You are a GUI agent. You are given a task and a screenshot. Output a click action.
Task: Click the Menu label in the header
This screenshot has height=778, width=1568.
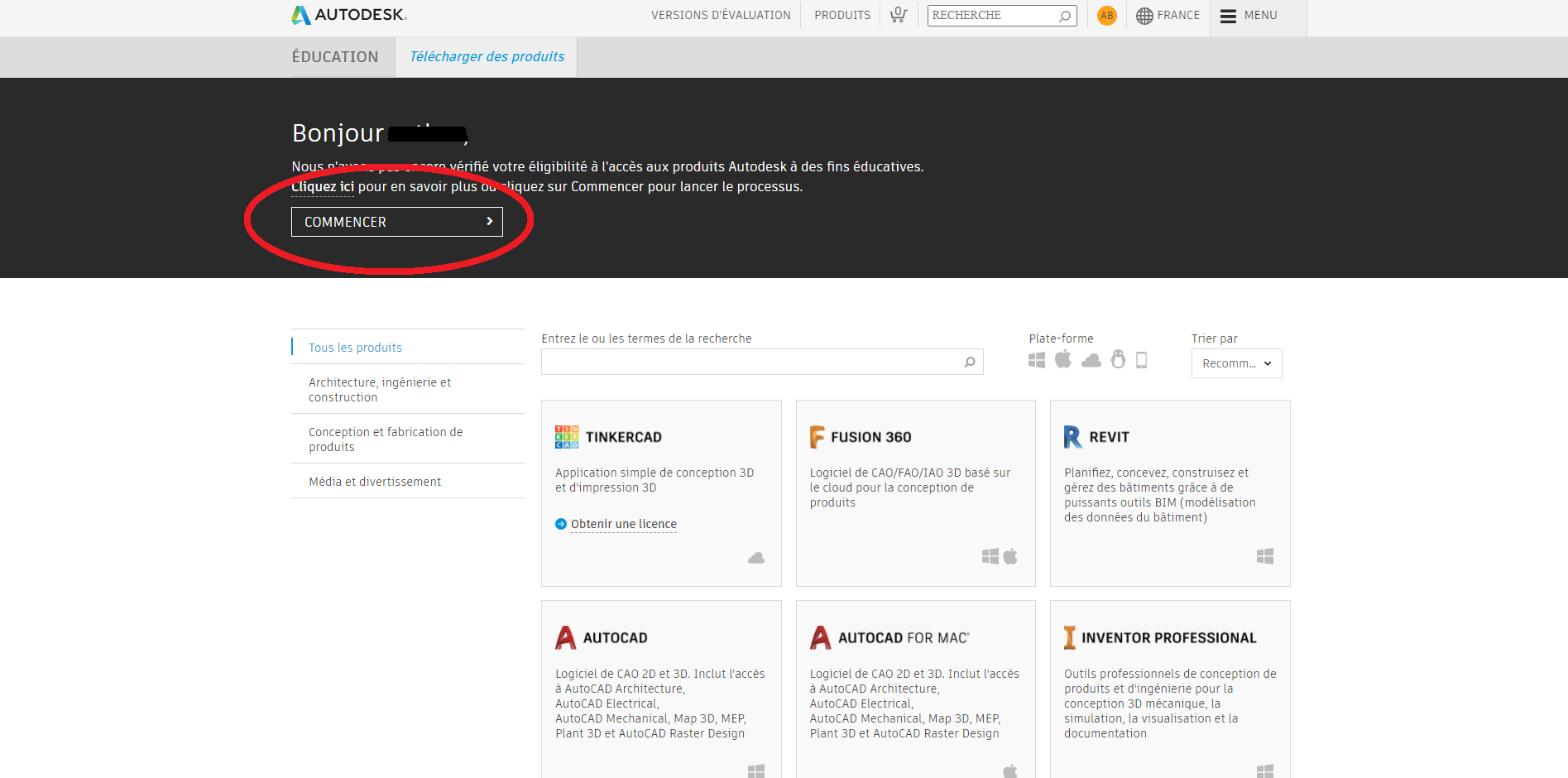point(1261,16)
